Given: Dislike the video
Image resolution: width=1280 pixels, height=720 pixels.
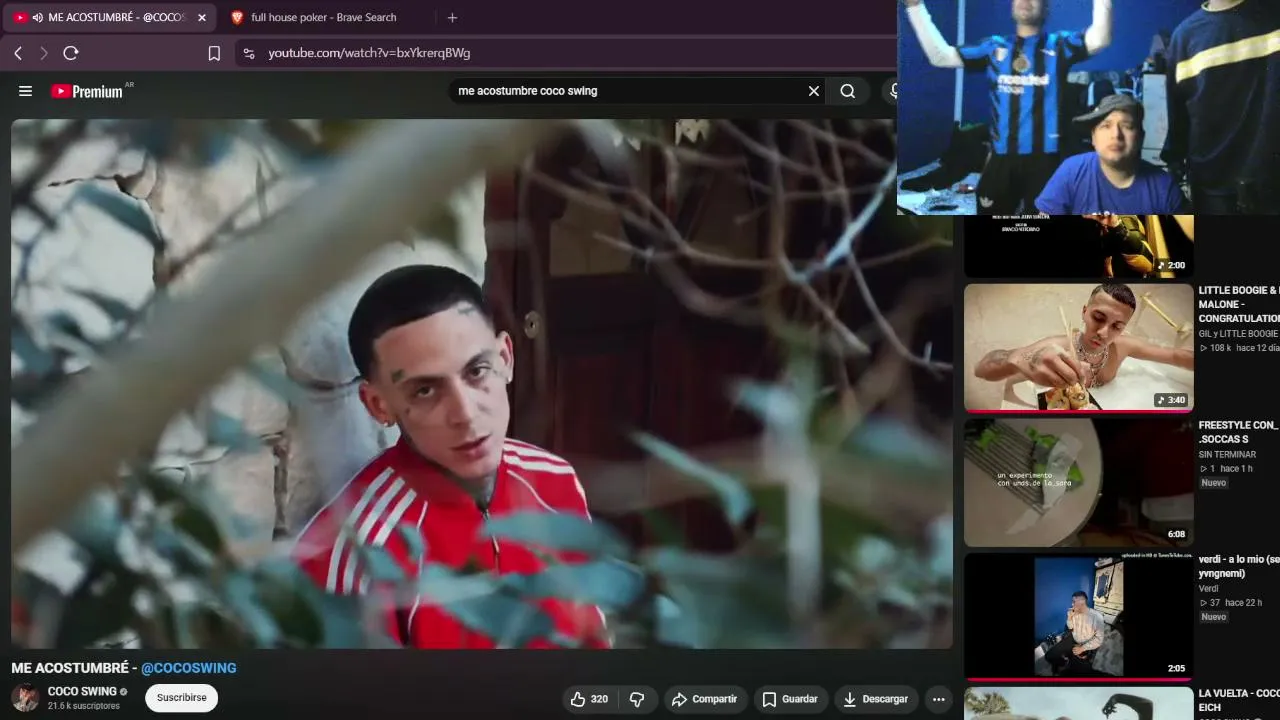Looking at the screenshot, I should [x=637, y=699].
